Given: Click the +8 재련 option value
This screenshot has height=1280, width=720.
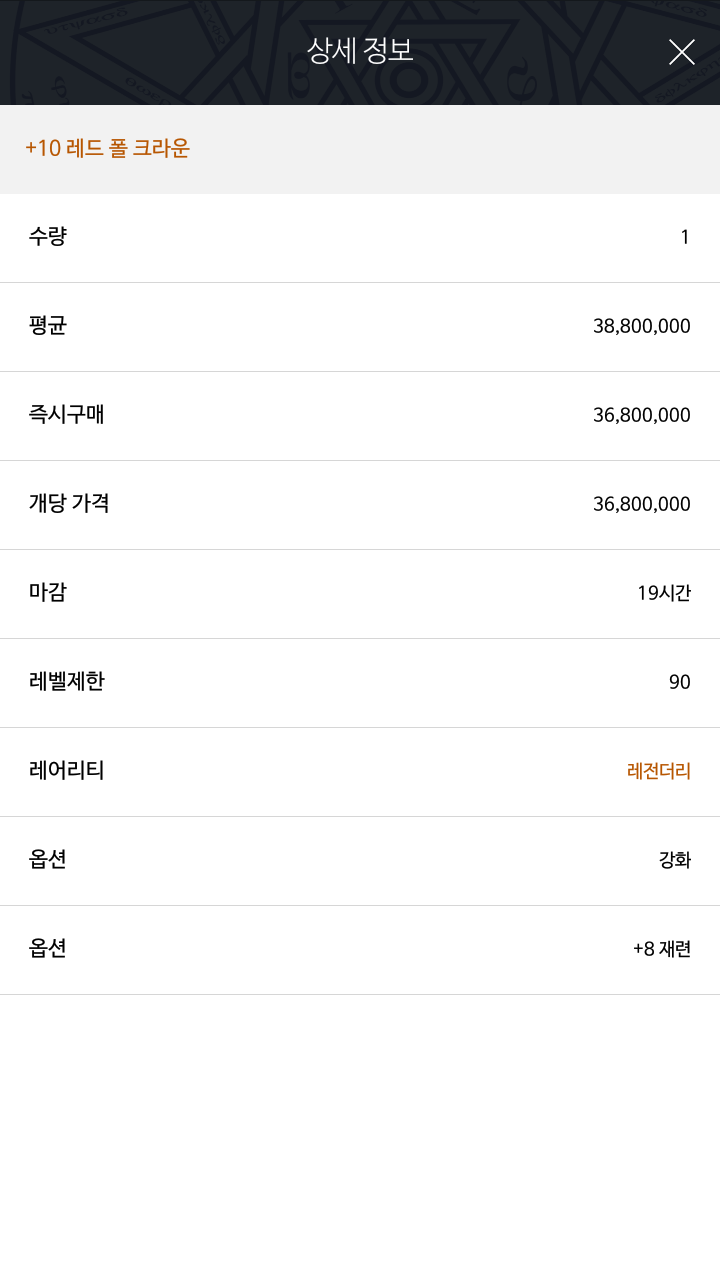Looking at the screenshot, I should point(661,950).
